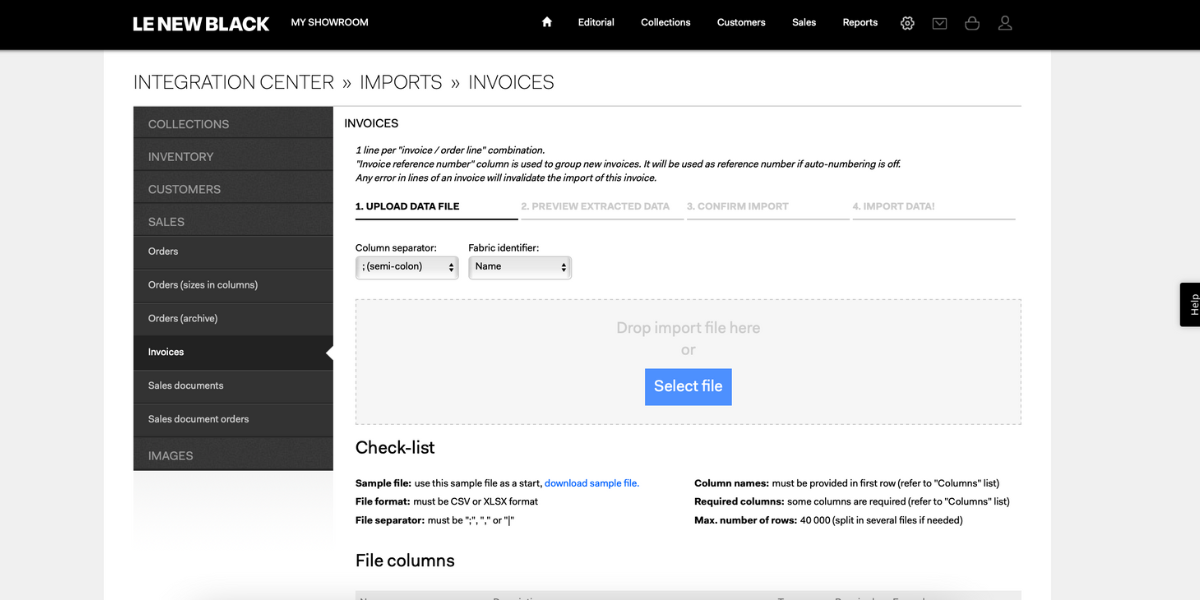Expand the Images sidebar section

(233, 455)
